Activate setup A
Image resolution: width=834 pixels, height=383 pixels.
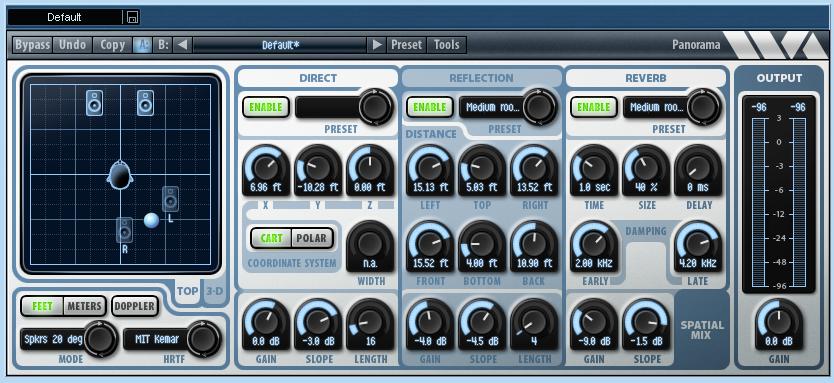click(x=143, y=45)
